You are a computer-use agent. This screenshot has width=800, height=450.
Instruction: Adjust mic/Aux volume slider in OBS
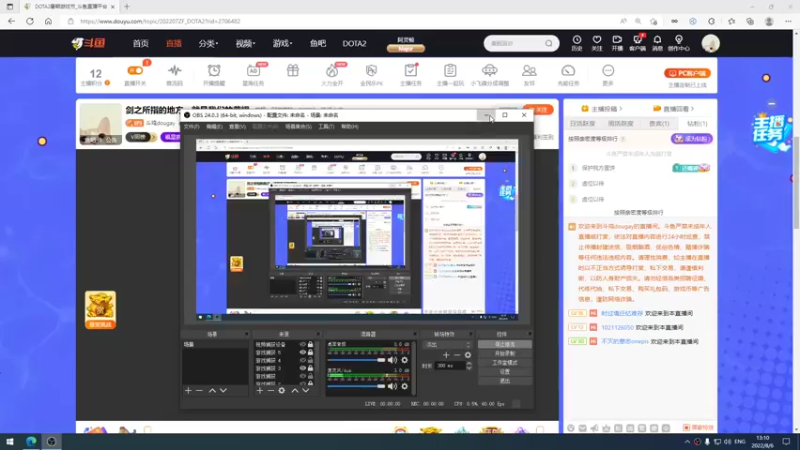coord(356,386)
